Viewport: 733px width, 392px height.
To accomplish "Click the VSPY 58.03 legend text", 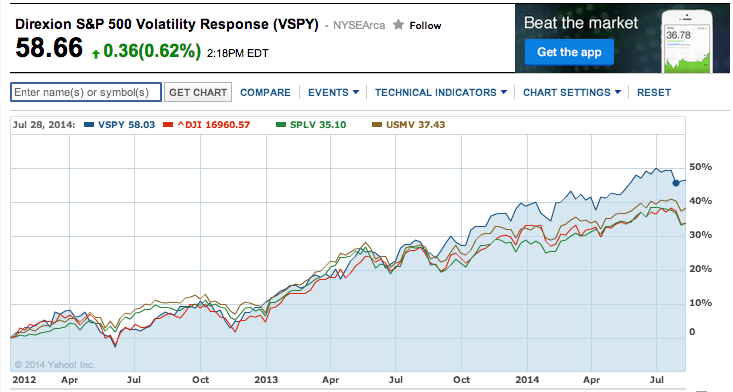I will click(x=126, y=125).
